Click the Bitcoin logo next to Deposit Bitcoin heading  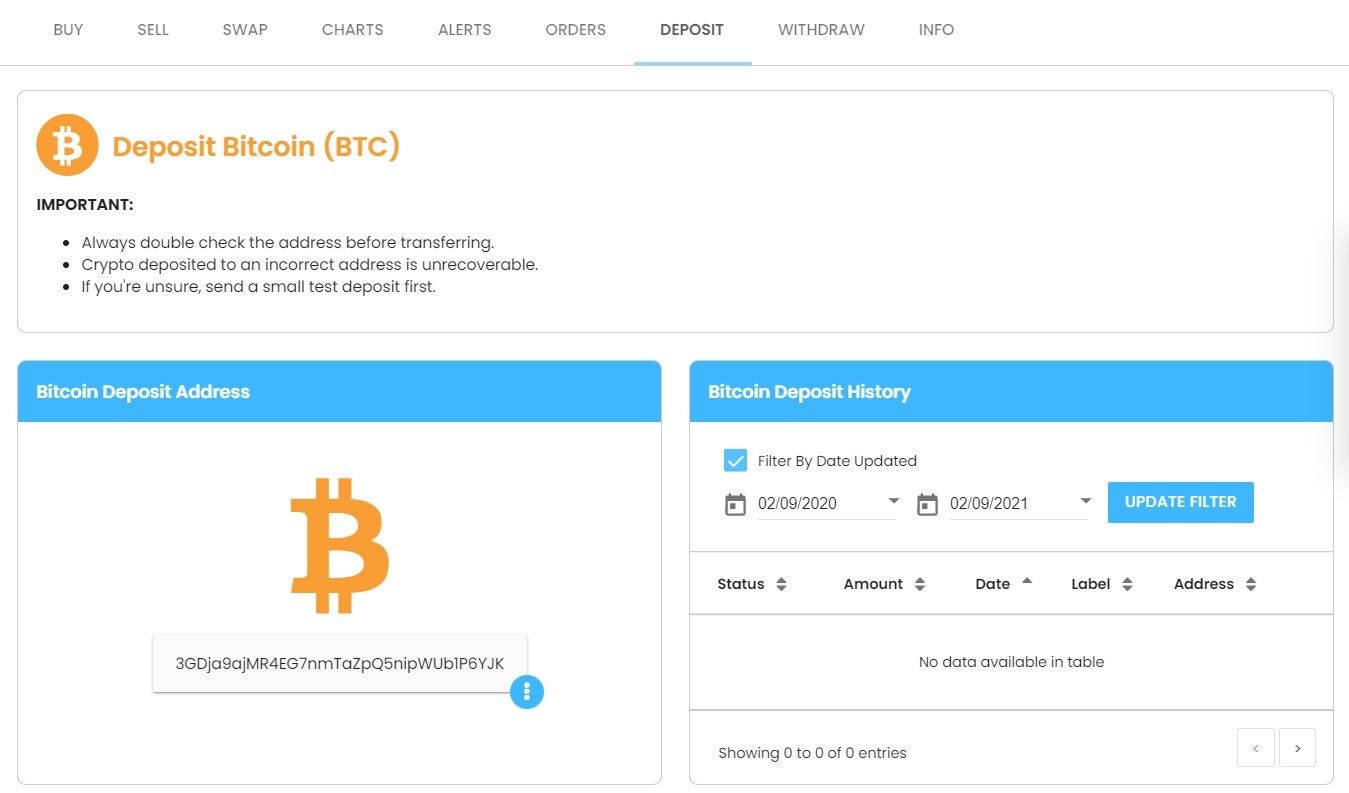click(x=66, y=144)
